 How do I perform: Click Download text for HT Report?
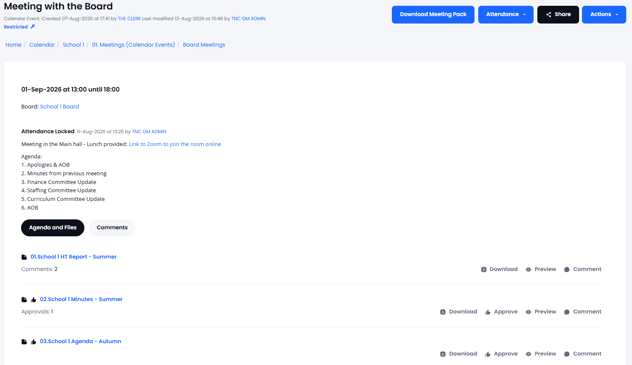503,269
